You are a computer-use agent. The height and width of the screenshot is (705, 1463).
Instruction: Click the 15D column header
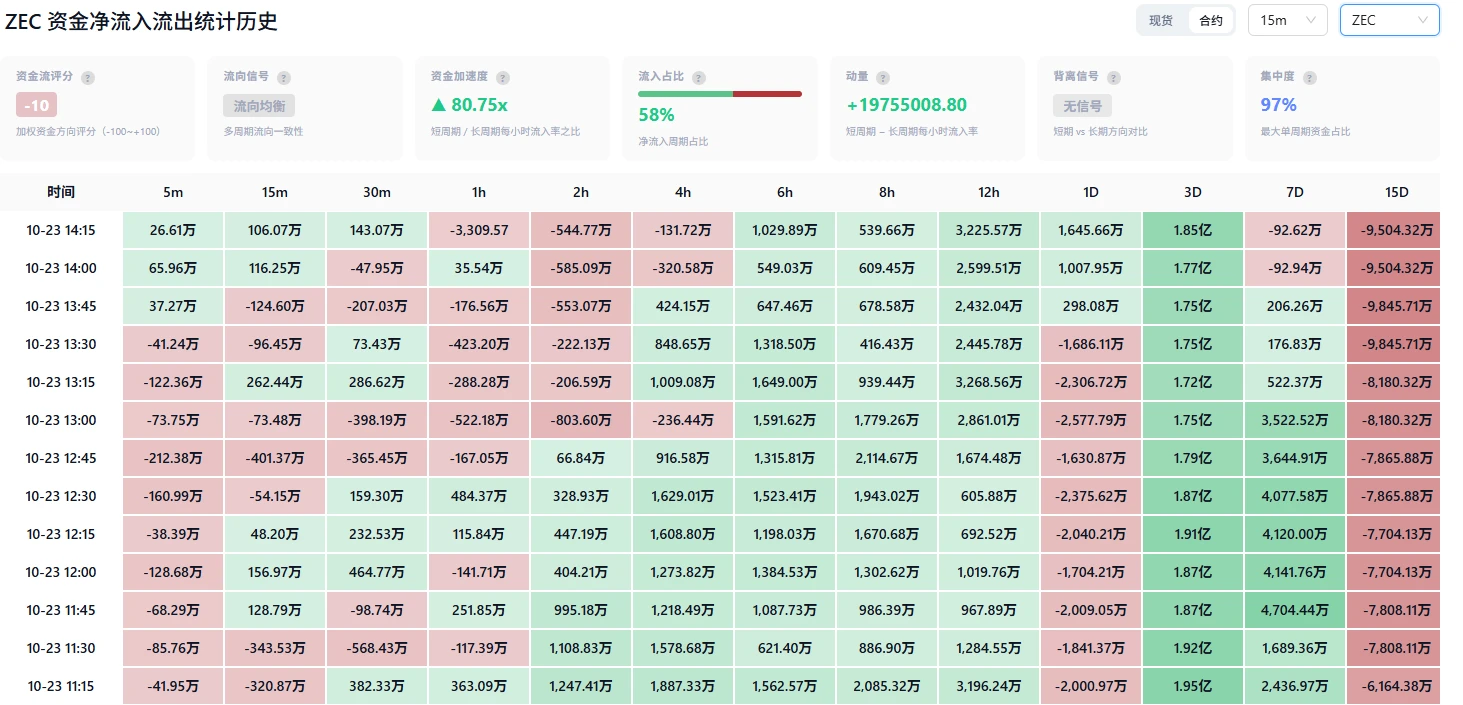coord(1397,192)
